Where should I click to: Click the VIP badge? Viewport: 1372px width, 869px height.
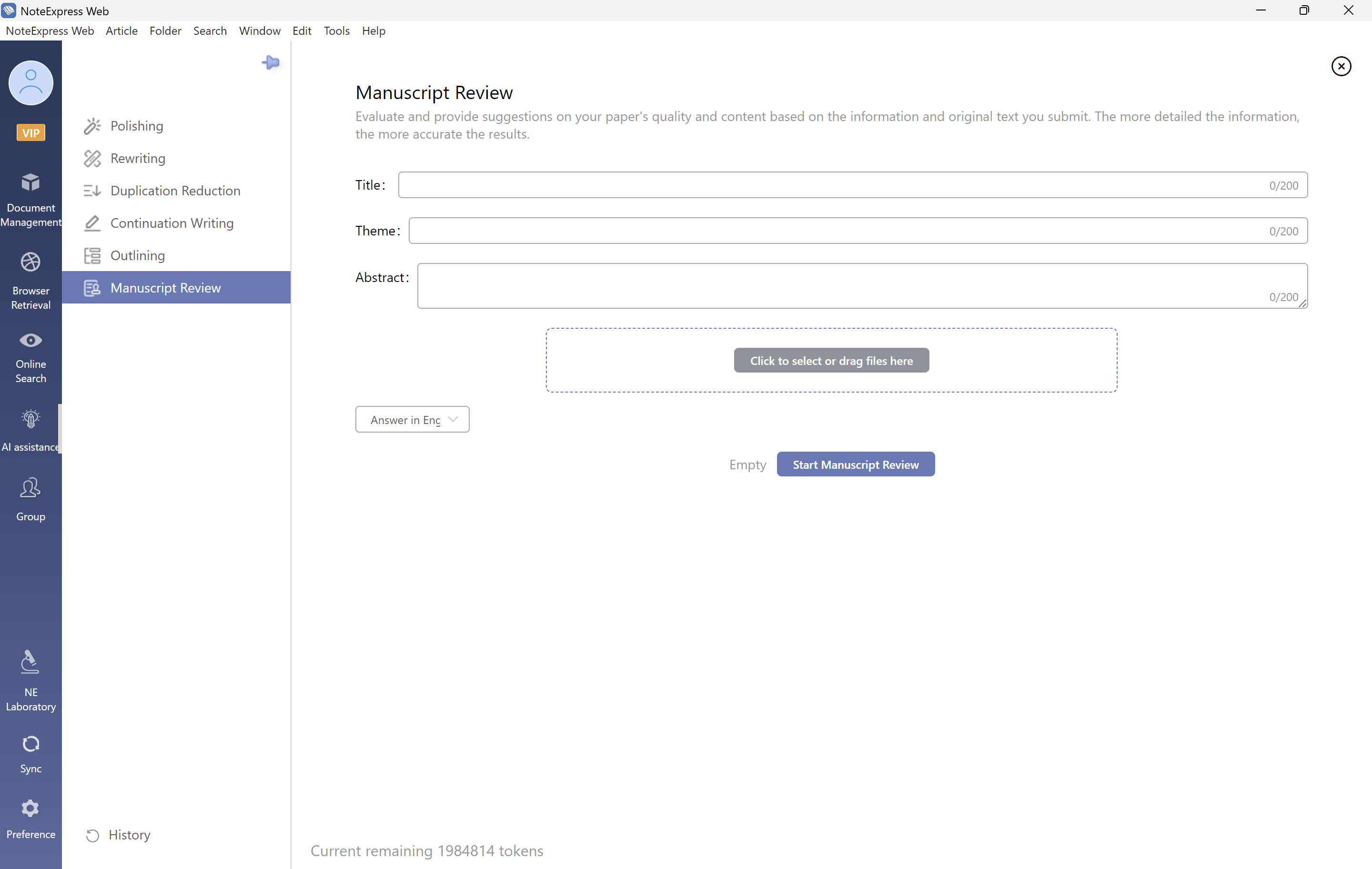31,133
